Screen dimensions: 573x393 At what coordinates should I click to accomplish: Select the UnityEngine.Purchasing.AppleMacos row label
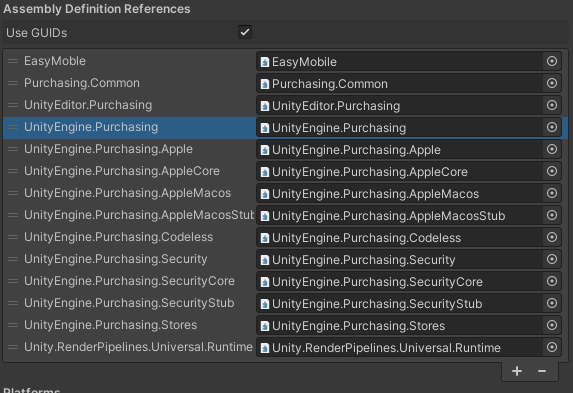pyautogui.click(x=128, y=193)
